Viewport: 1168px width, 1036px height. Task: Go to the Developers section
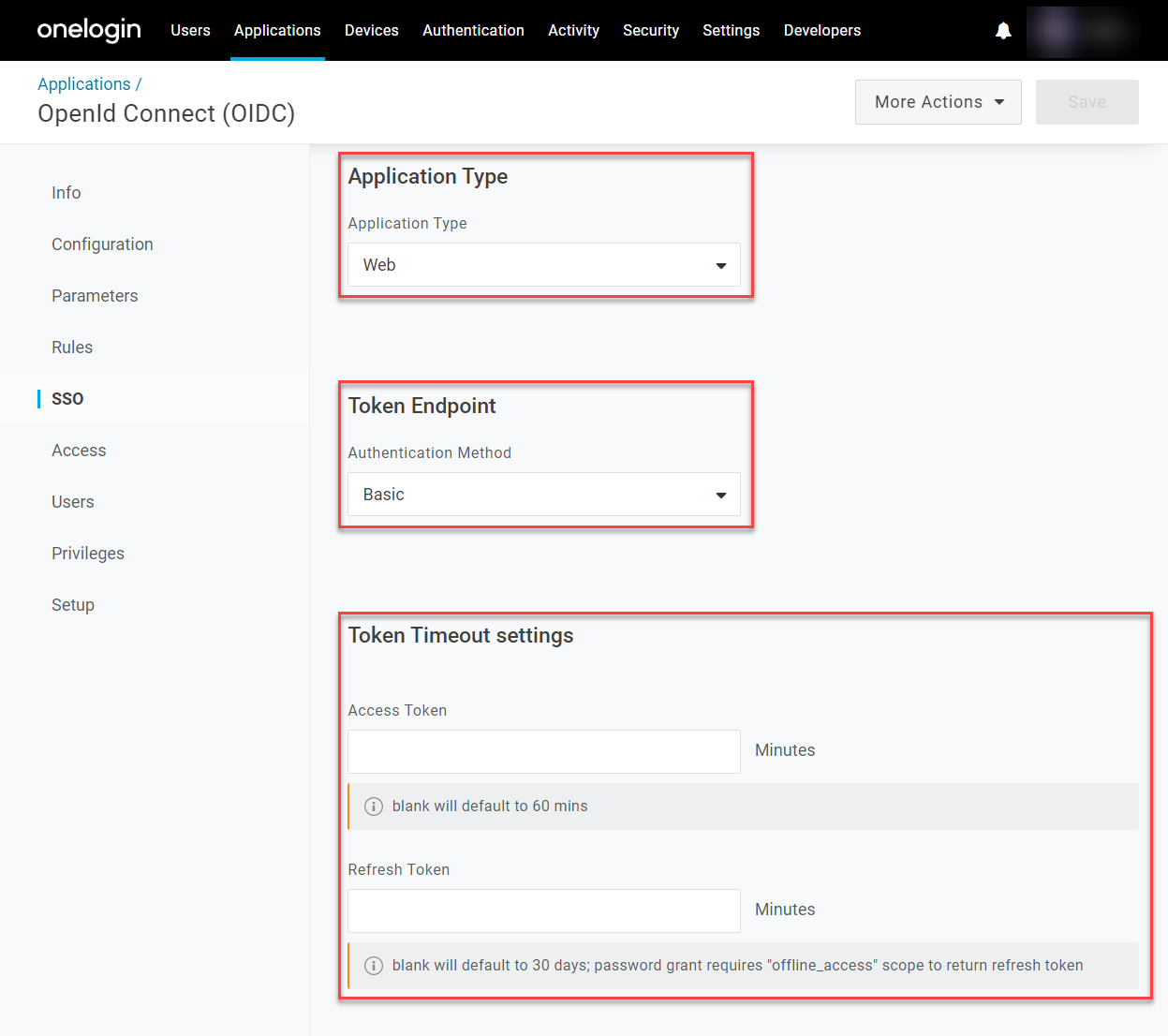821,30
